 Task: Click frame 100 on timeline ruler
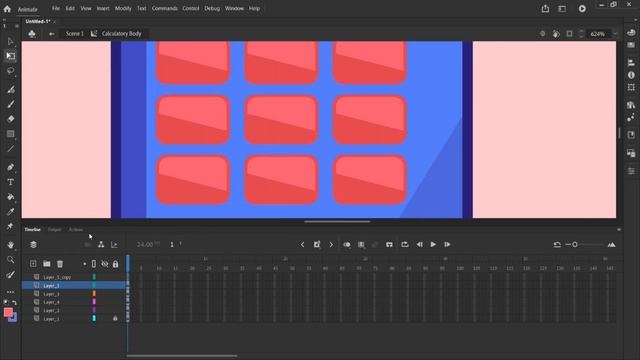[460, 268]
